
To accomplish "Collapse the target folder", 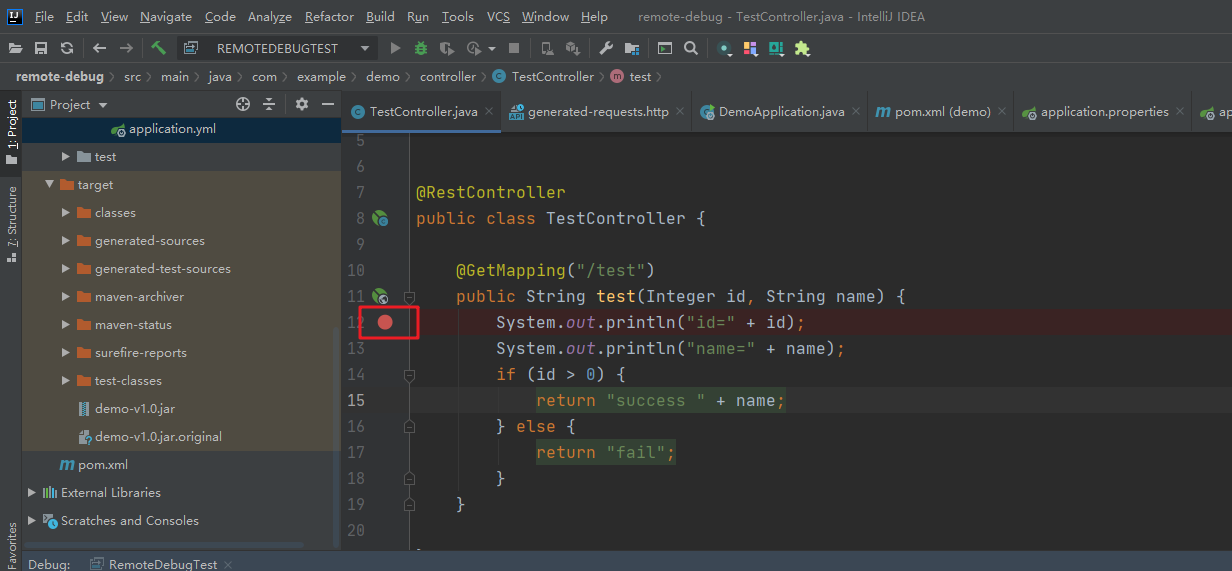I will point(49,185).
